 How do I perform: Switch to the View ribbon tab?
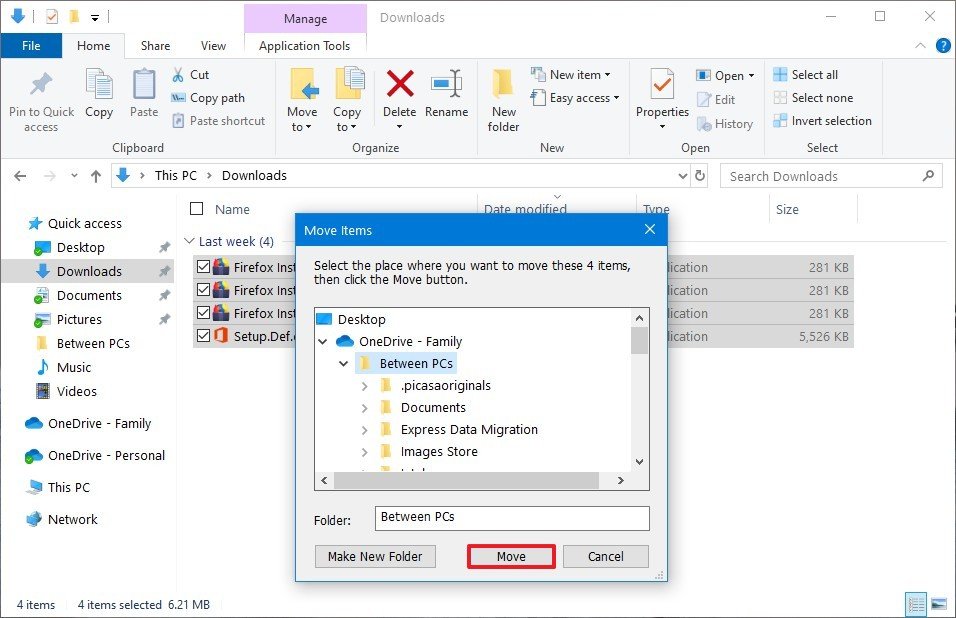(213, 46)
